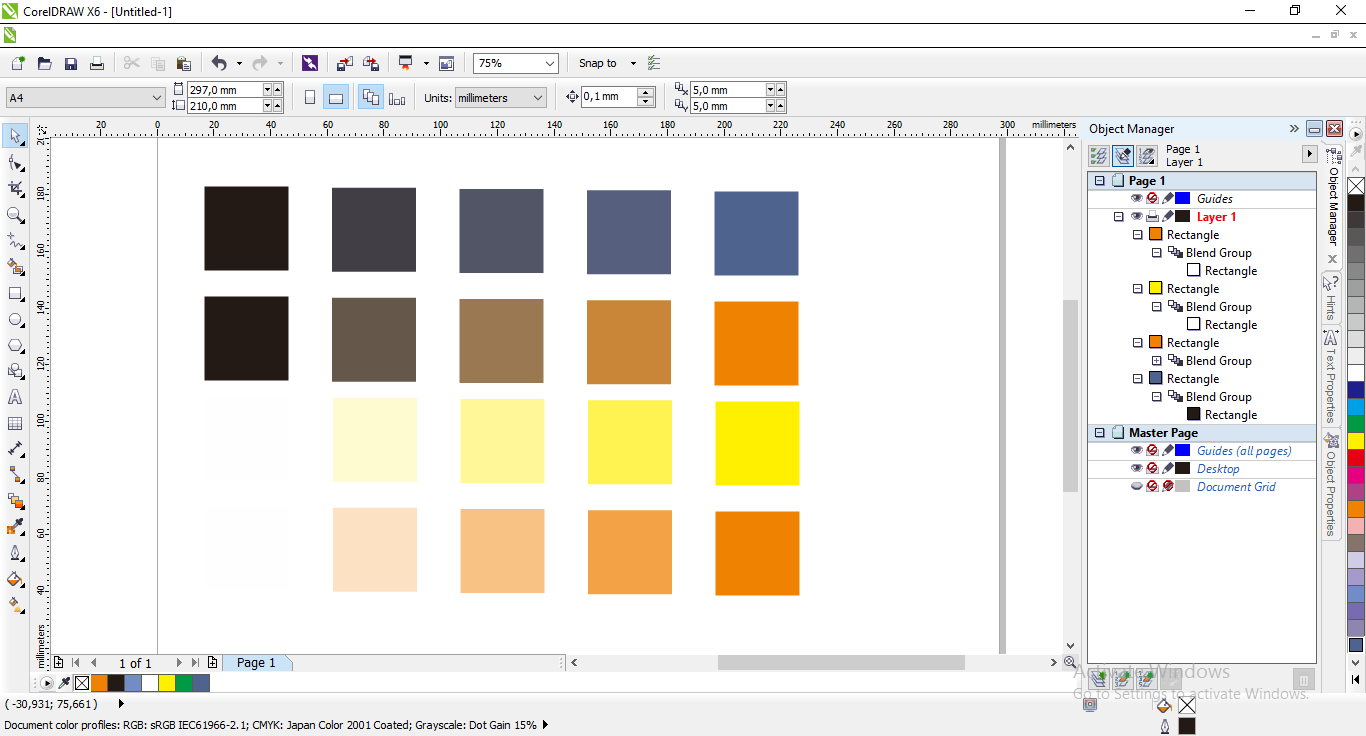Select the Shape tool
The height and width of the screenshot is (736, 1366).
[x=15, y=163]
